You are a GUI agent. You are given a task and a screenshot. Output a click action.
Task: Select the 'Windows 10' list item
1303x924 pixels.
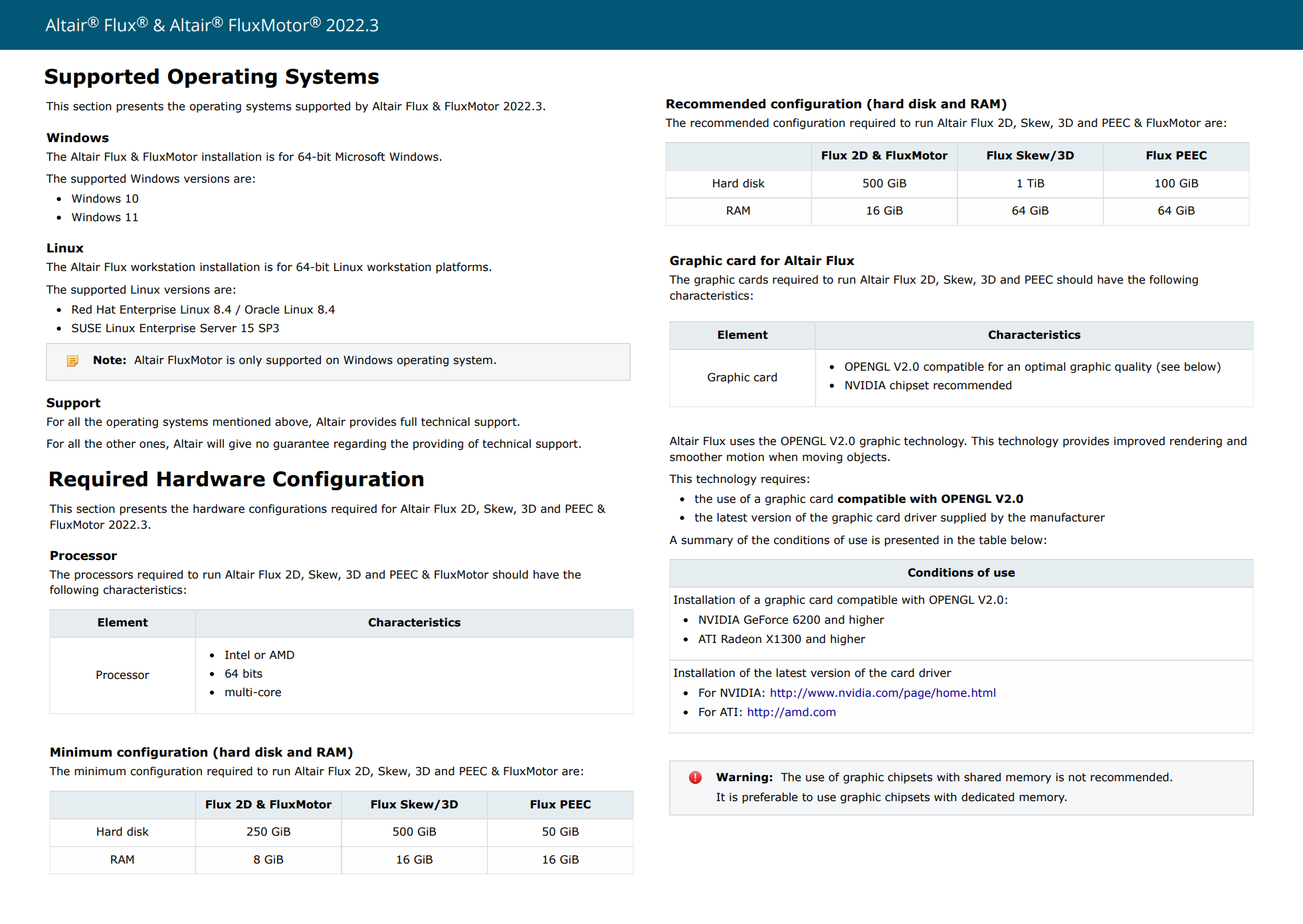pos(105,199)
